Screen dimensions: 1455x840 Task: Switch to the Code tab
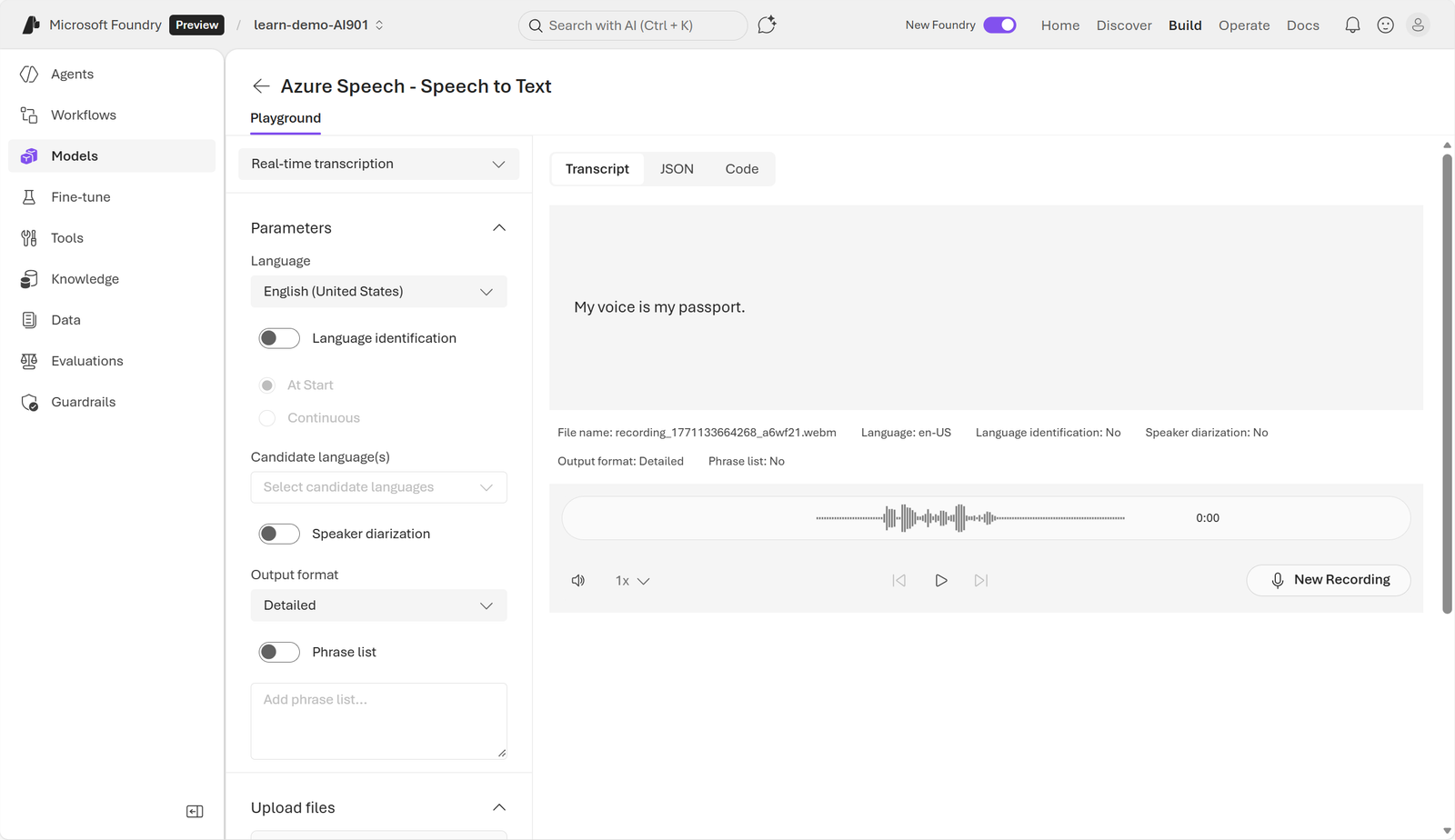pos(742,169)
